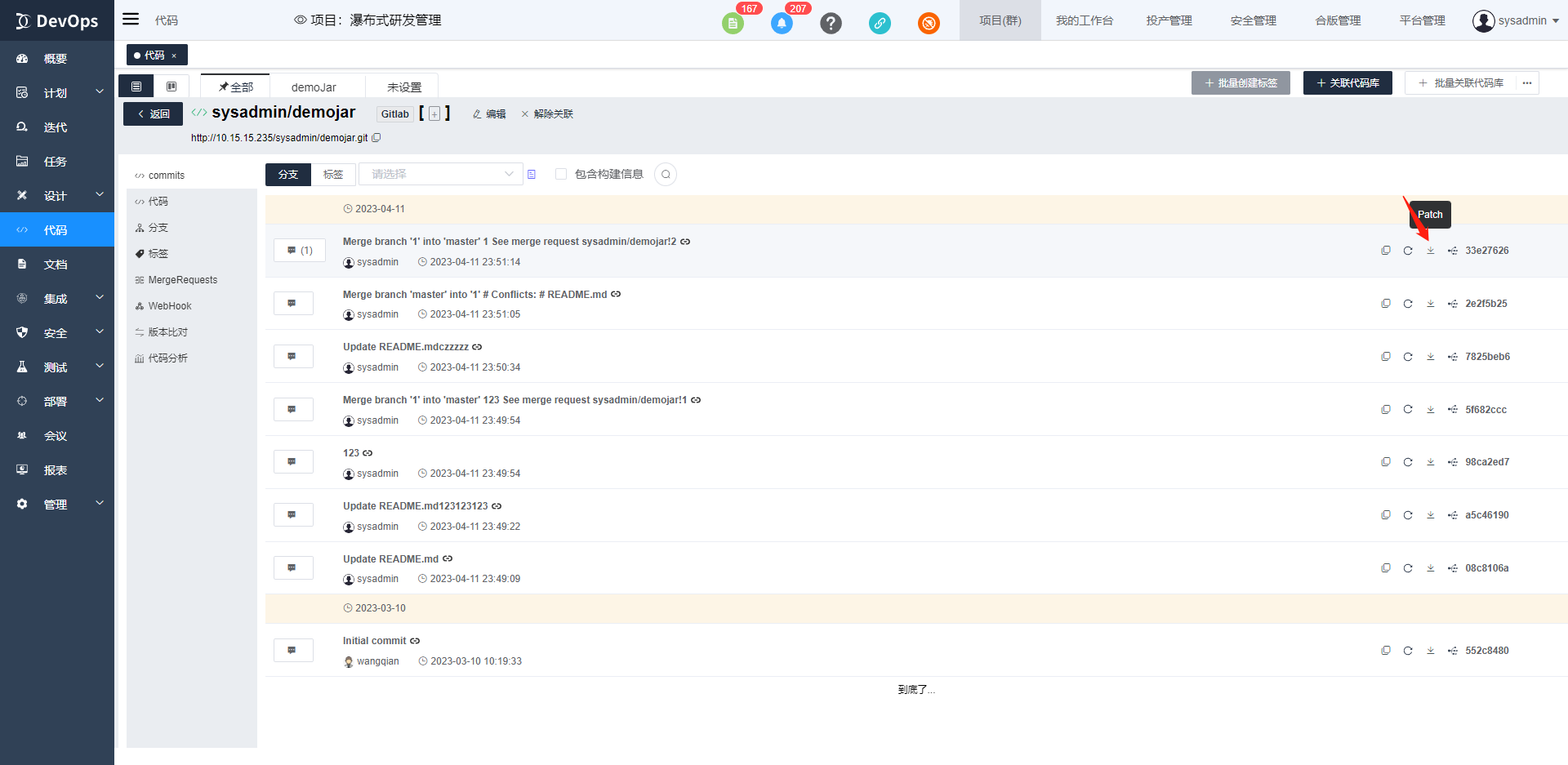The width and height of the screenshot is (1568, 765).
Task: Click the Patch download icon for commit 33e27626
Action: point(1430,251)
